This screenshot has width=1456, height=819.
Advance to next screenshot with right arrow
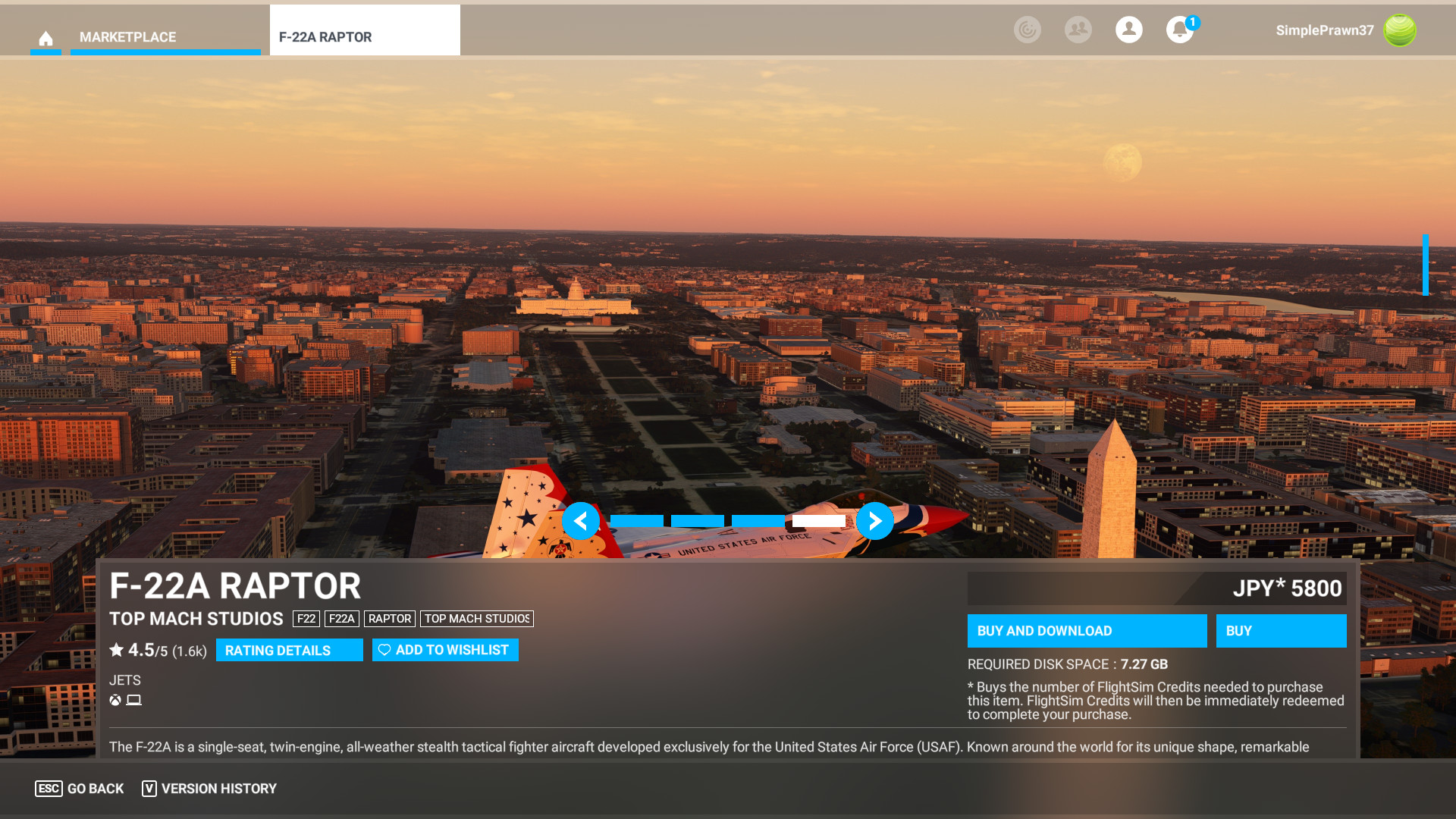coord(874,521)
